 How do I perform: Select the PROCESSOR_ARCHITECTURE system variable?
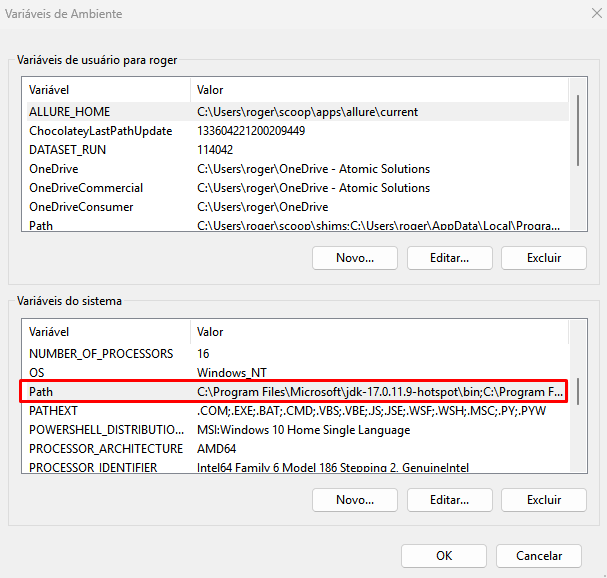click(x=298, y=449)
